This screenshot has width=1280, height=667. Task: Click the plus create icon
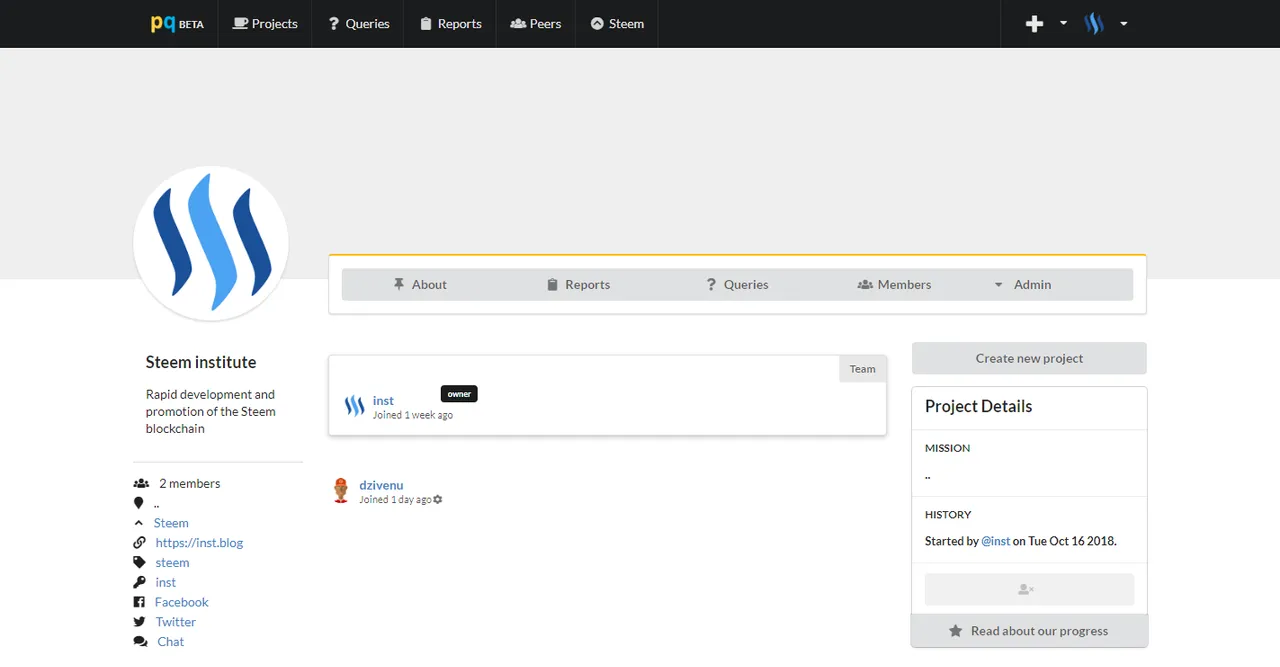coord(1035,24)
